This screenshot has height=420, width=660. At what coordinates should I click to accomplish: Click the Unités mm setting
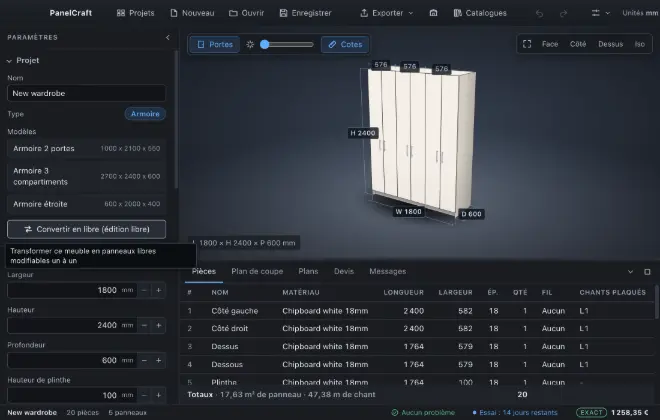pyautogui.click(x=640, y=13)
